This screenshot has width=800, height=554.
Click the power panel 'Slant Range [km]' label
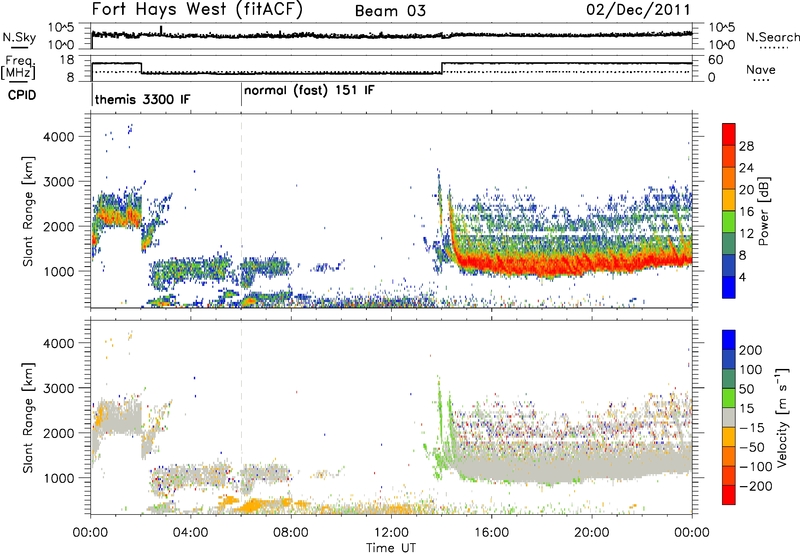(28, 211)
